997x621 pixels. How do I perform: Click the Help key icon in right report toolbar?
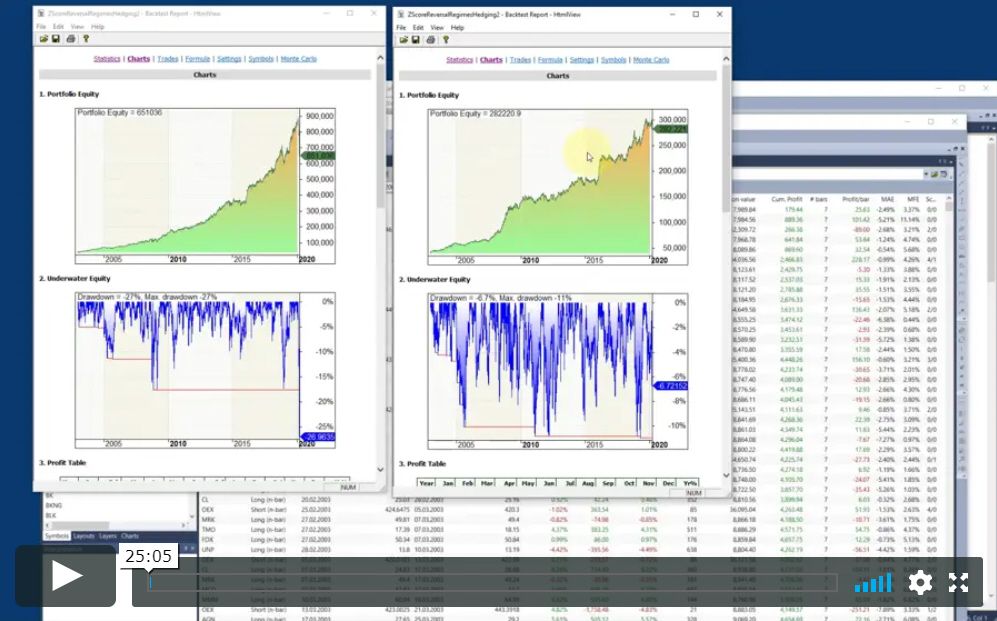coord(446,39)
